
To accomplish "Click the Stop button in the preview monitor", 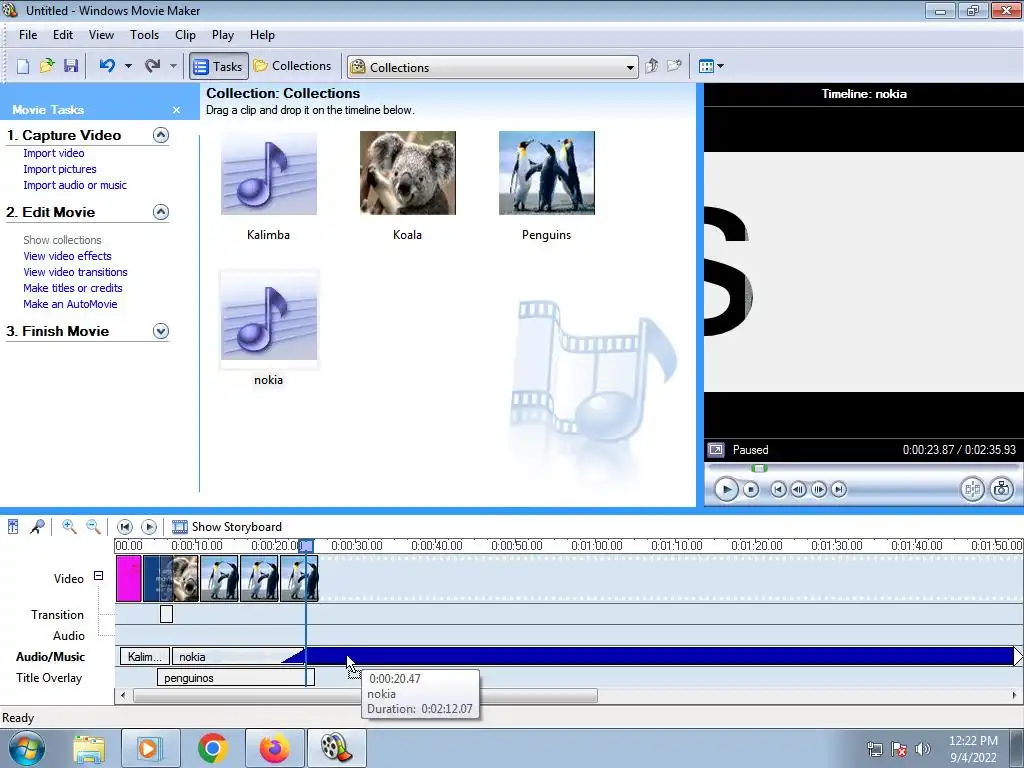I will pos(751,489).
